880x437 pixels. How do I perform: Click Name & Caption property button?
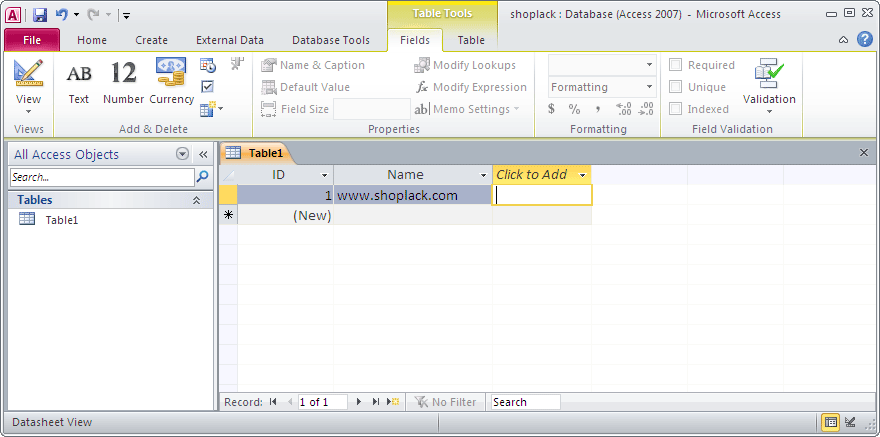pos(313,65)
